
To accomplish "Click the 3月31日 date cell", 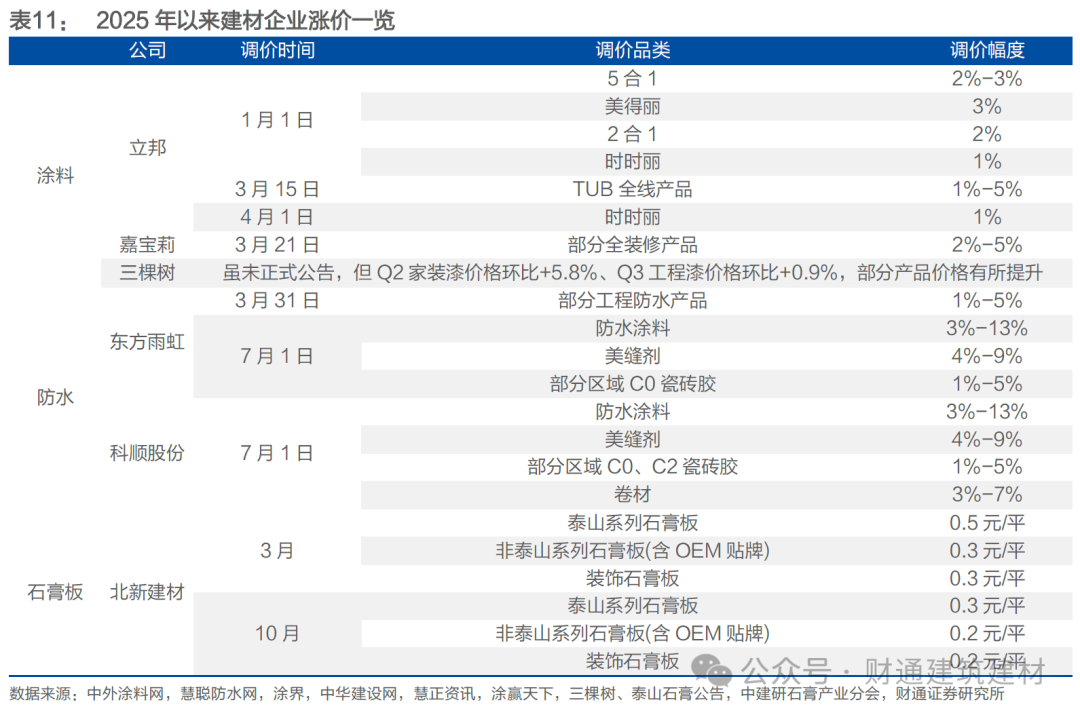I will pos(278,300).
